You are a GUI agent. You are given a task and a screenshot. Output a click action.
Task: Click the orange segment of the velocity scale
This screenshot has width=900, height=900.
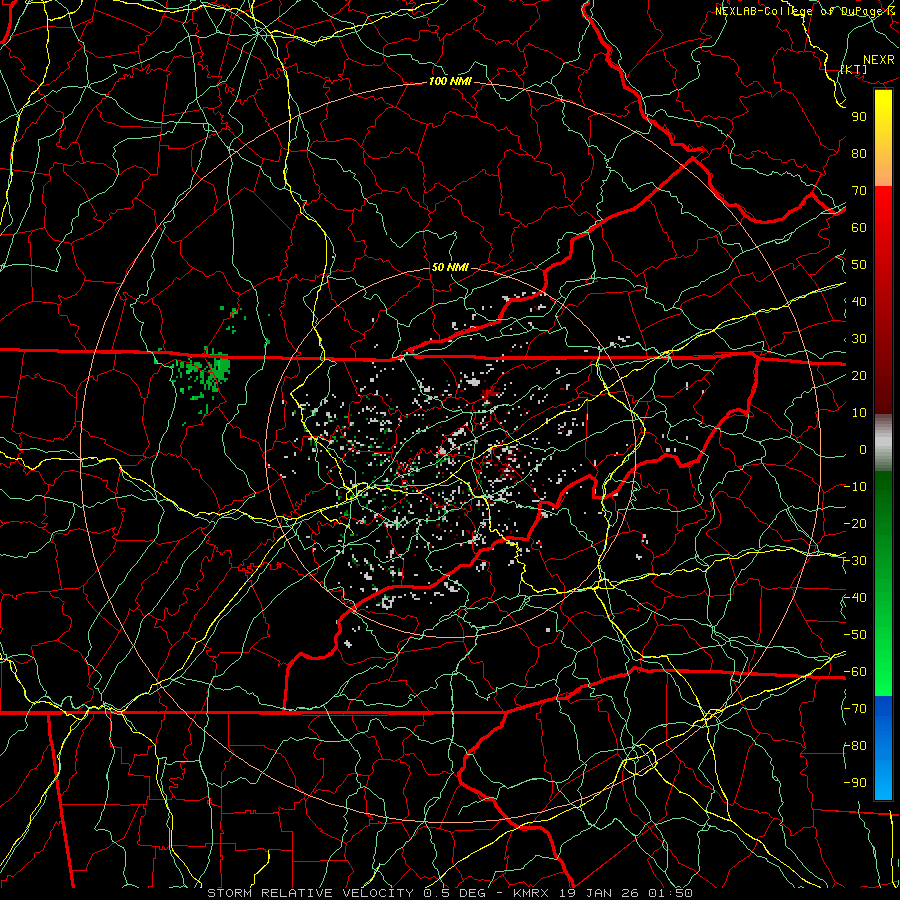pyautogui.click(x=883, y=170)
